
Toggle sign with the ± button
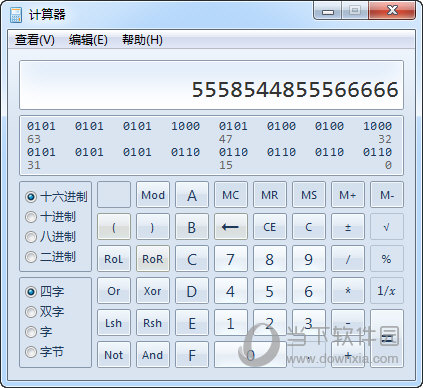tap(348, 227)
